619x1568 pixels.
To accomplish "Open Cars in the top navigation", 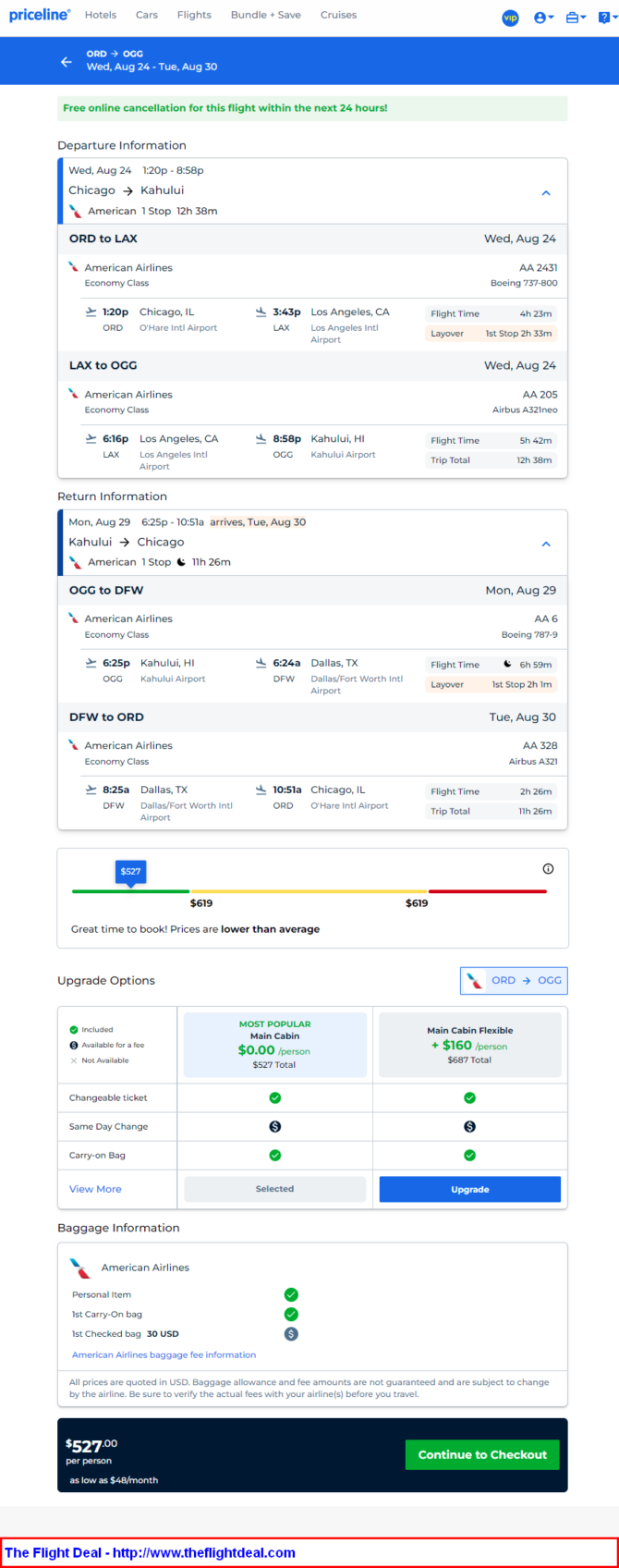I will click(146, 15).
